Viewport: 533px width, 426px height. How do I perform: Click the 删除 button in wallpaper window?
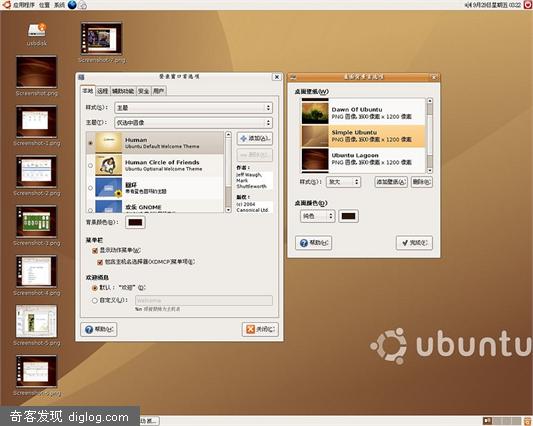tap(422, 182)
